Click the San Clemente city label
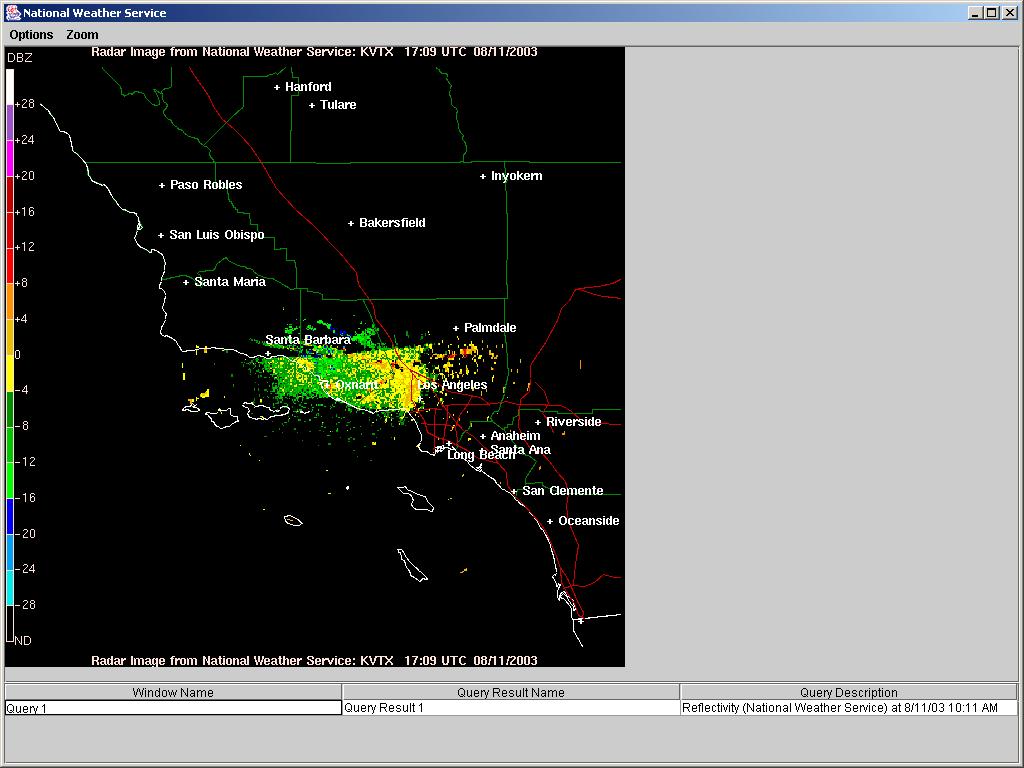 (562, 490)
